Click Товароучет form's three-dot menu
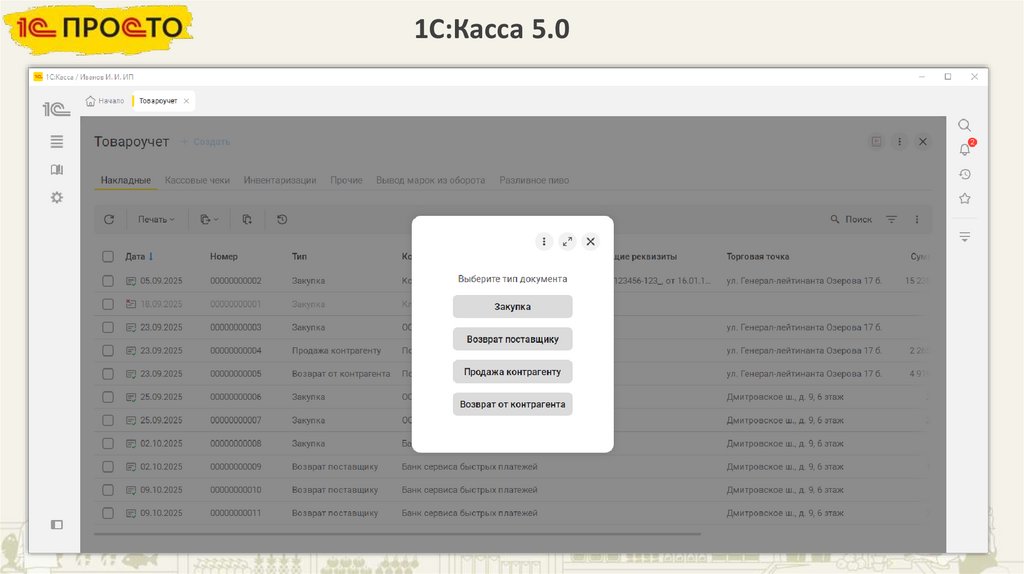Image resolution: width=1024 pixels, height=574 pixels. tap(899, 142)
